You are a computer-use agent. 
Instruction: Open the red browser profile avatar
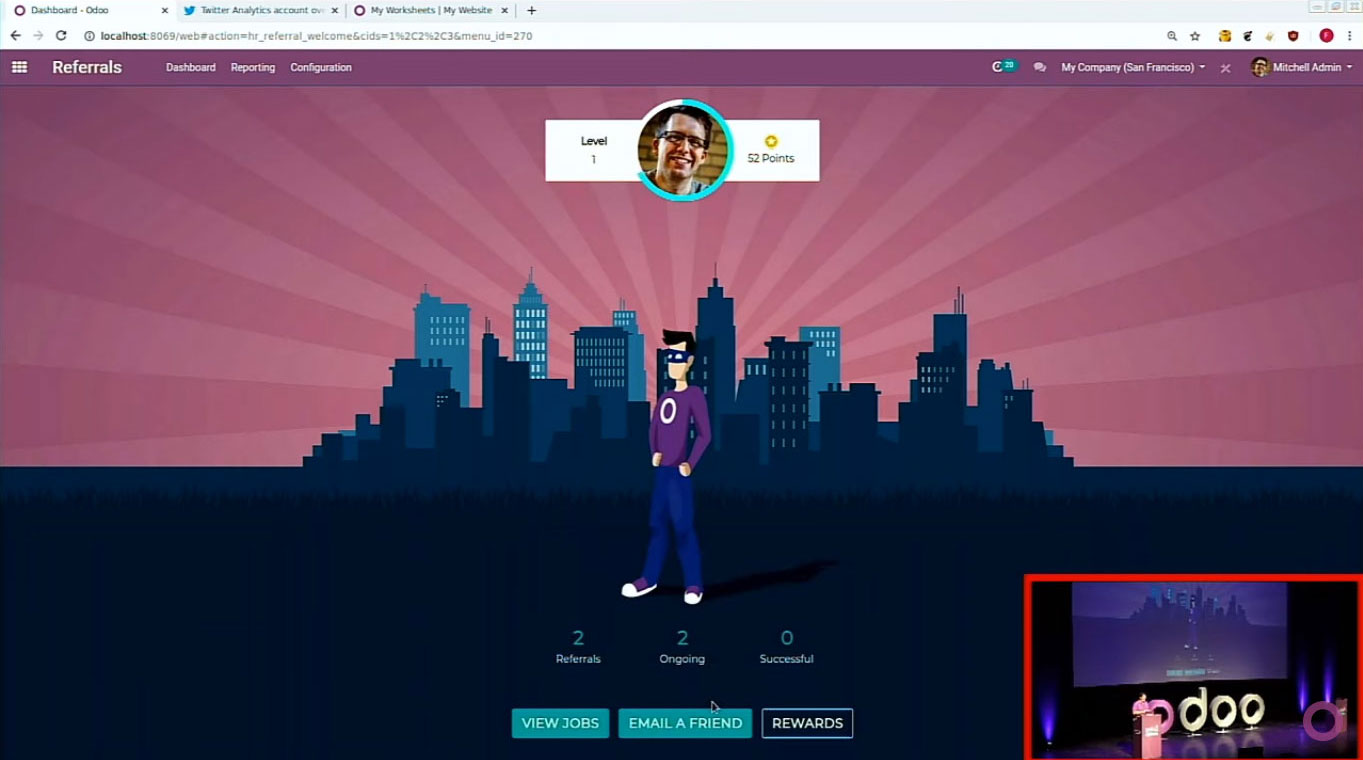[1326, 35]
